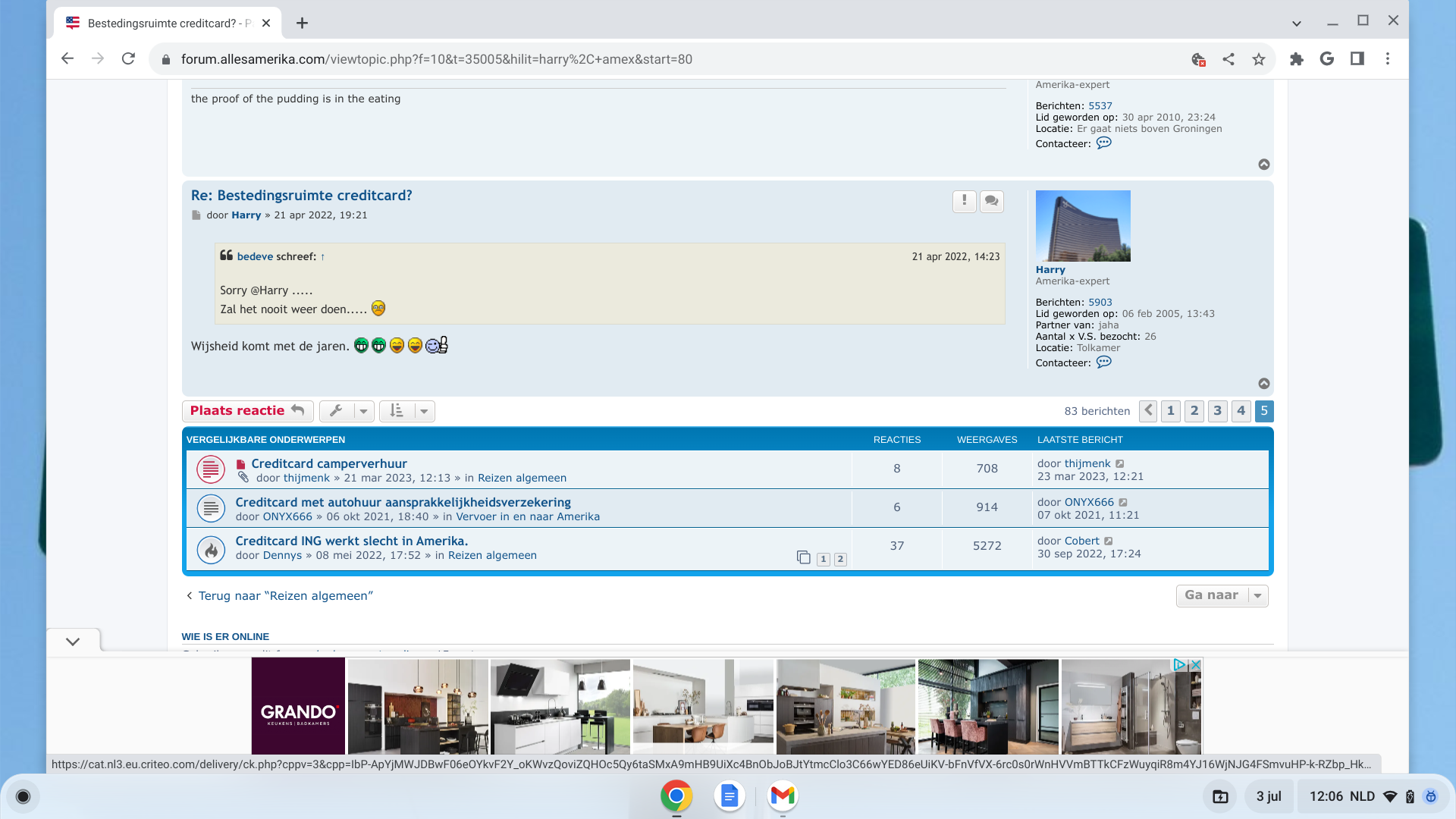Click Harry's avatar building image
The height and width of the screenshot is (819, 1456).
tap(1082, 226)
